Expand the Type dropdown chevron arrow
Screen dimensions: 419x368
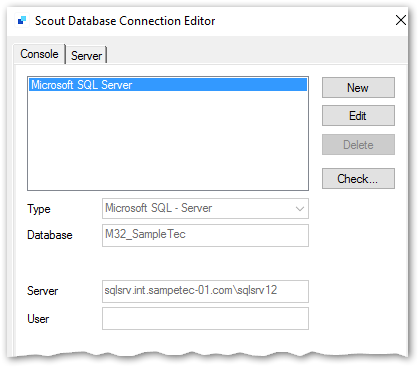(x=300, y=209)
